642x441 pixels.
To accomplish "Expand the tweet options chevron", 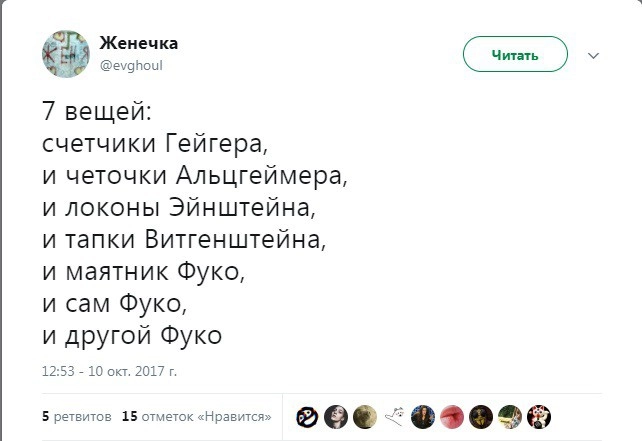I will coord(593,56).
